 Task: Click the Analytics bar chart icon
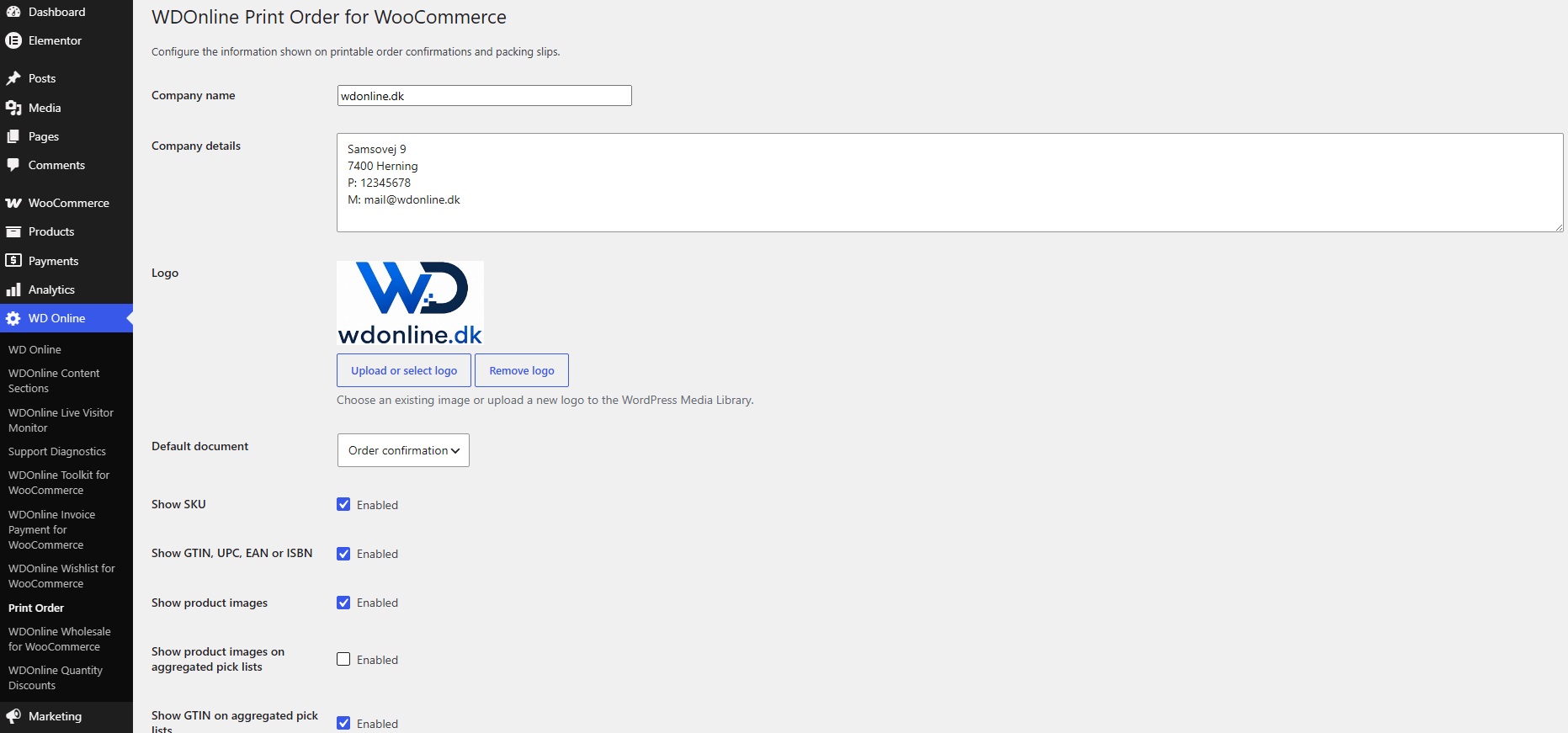pyautogui.click(x=13, y=289)
